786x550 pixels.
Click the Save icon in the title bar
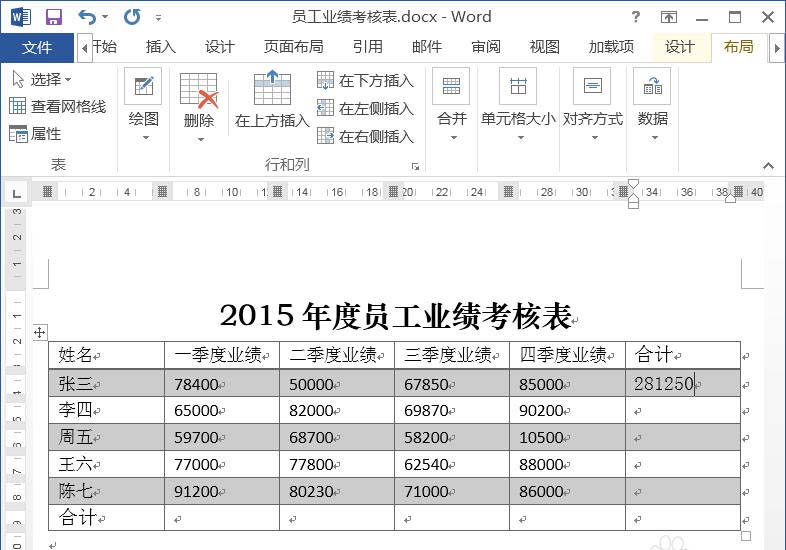coord(54,17)
